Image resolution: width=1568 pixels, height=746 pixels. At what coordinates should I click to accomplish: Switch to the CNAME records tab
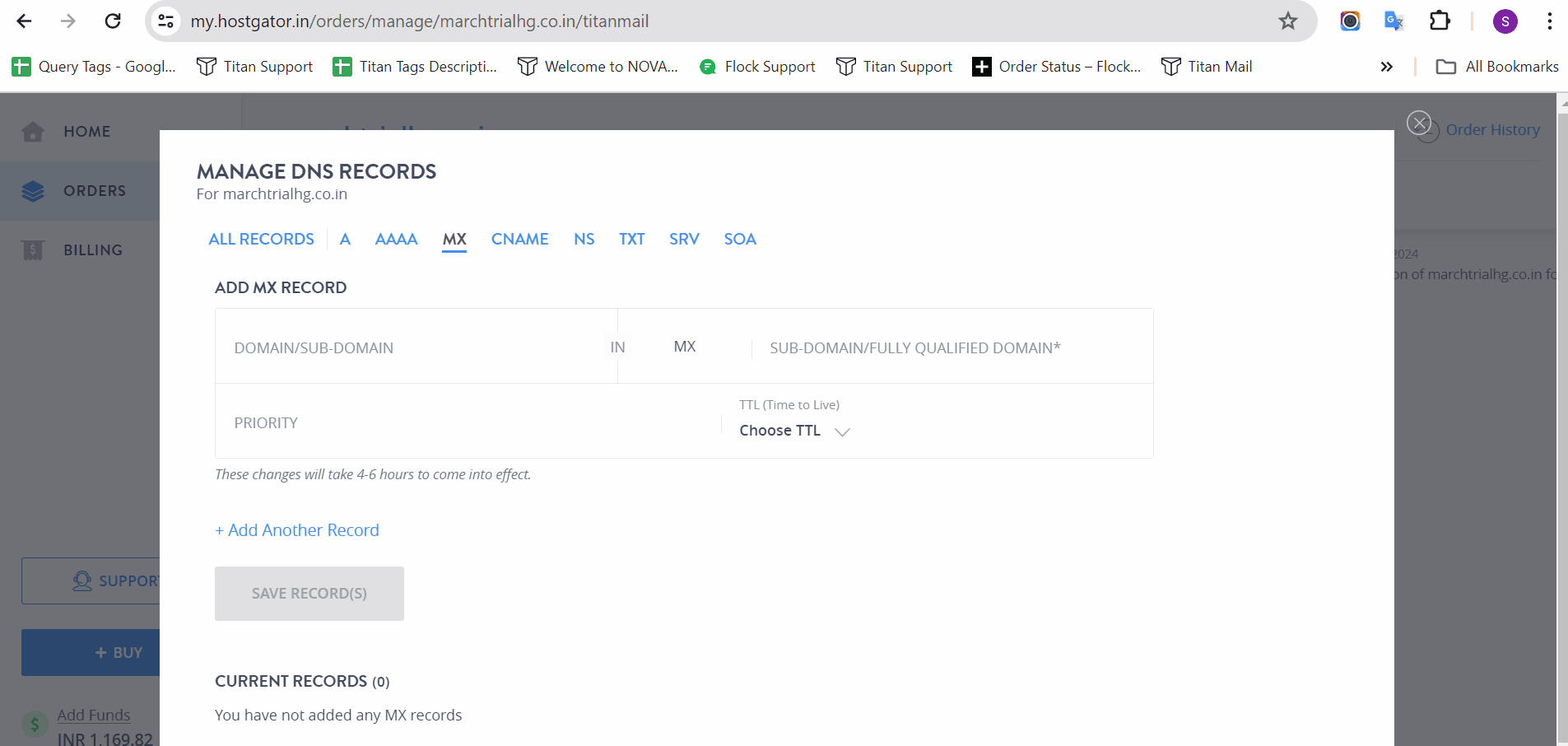click(x=519, y=239)
